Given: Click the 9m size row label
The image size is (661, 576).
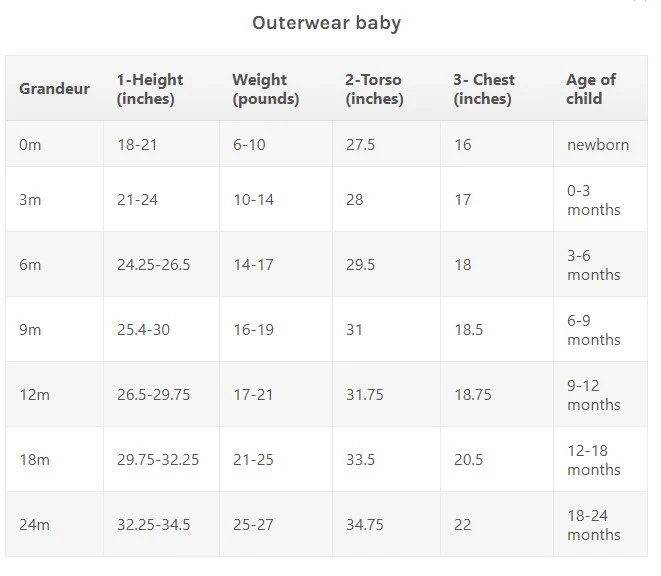Looking at the screenshot, I should pyautogui.click(x=30, y=330).
